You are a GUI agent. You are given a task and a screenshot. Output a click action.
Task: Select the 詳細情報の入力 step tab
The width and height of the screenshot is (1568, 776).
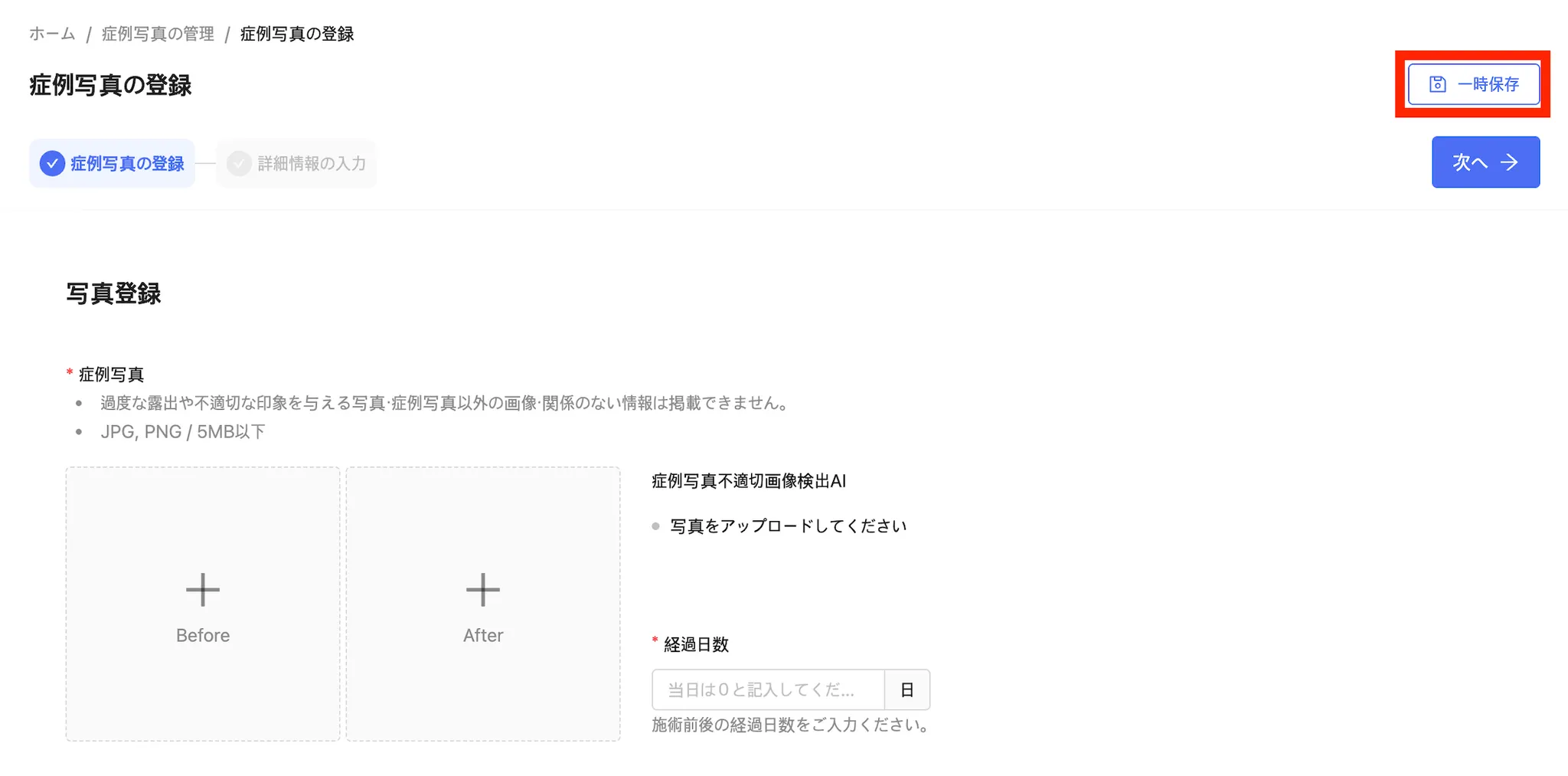click(x=296, y=163)
